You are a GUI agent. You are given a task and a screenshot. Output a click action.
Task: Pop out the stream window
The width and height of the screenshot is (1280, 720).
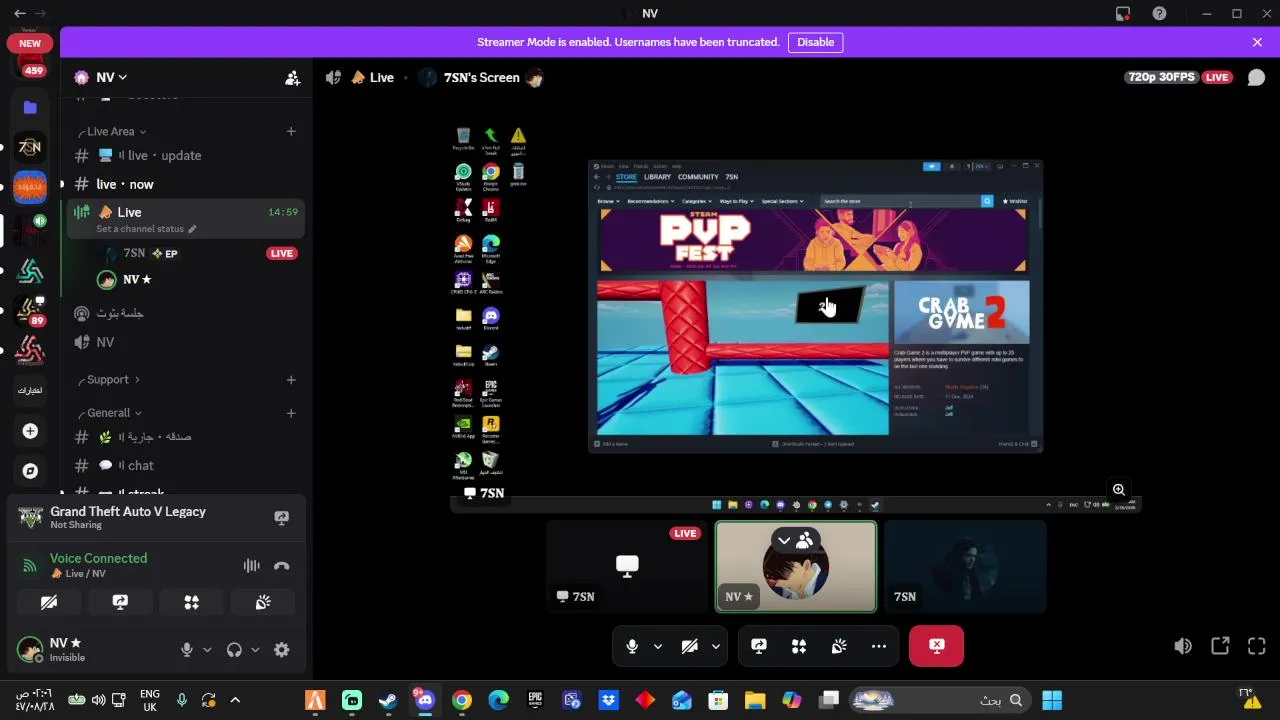pyautogui.click(x=1220, y=646)
